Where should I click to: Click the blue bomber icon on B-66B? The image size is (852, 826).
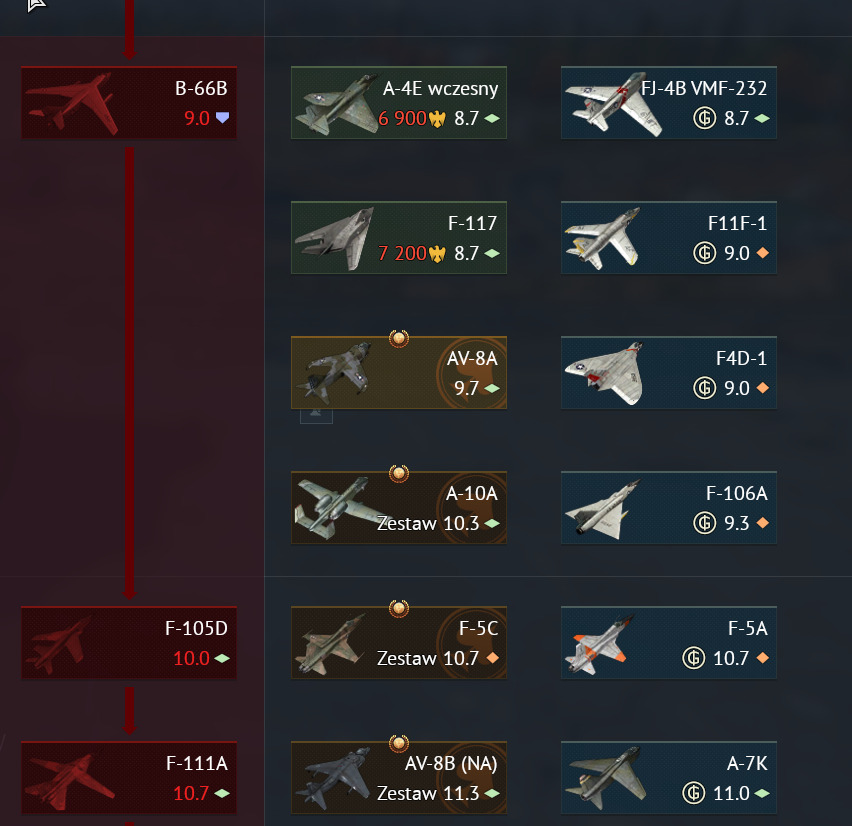pyautogui.click(x=222, y=117)
